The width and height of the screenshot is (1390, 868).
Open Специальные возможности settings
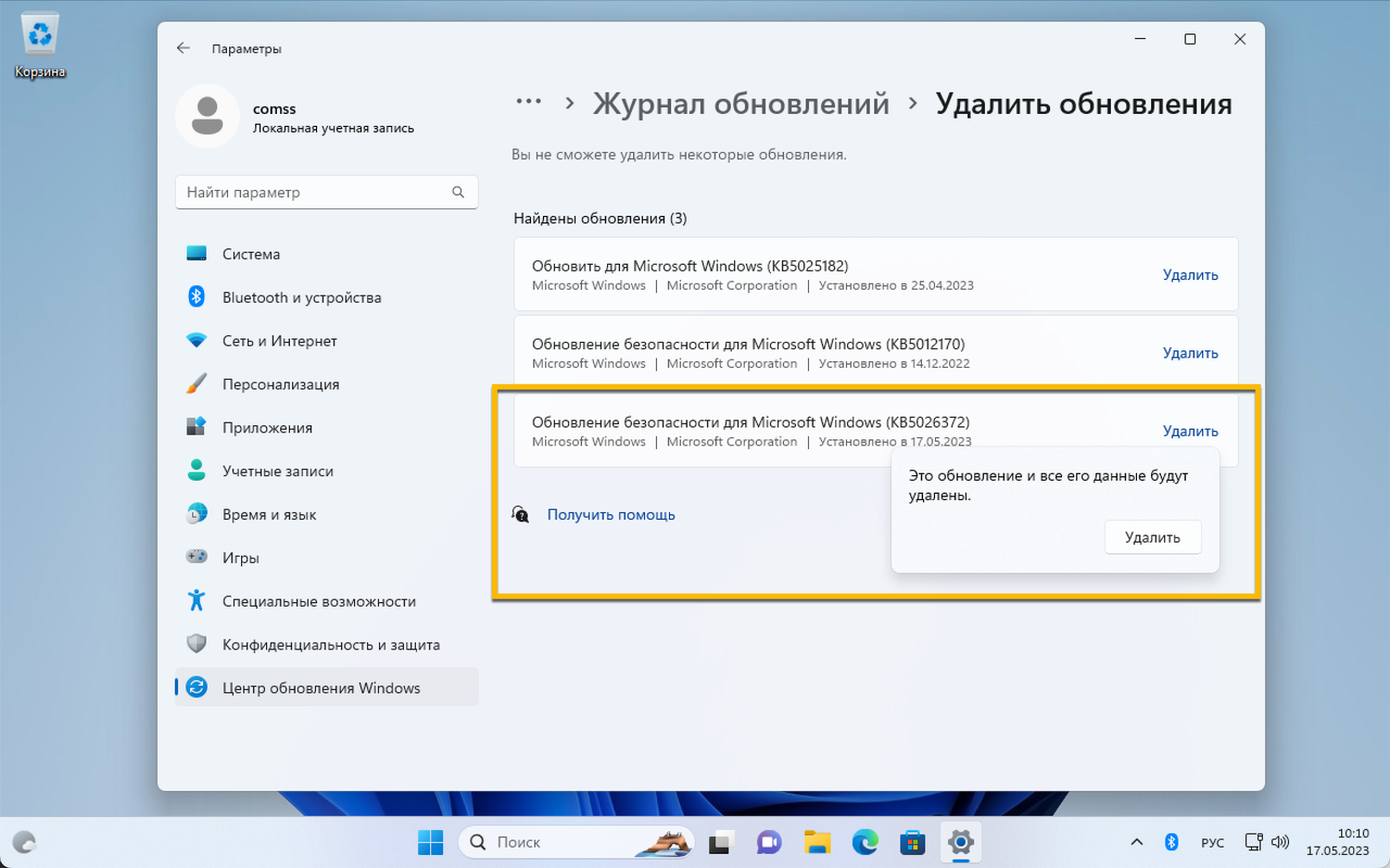pos(326,601)
